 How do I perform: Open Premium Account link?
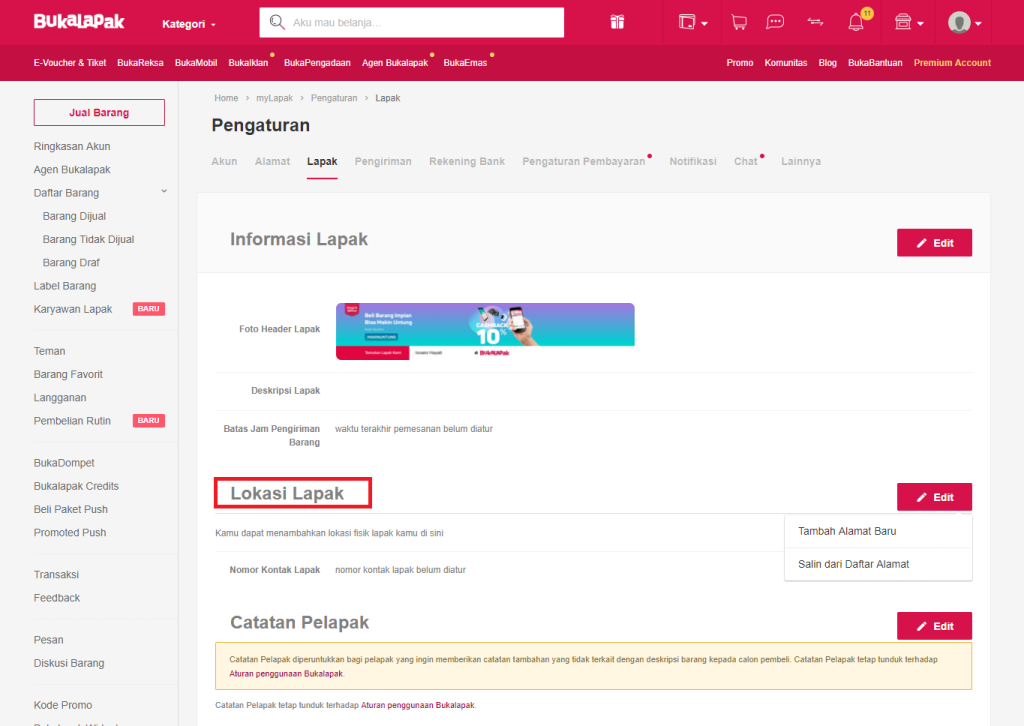952,63
